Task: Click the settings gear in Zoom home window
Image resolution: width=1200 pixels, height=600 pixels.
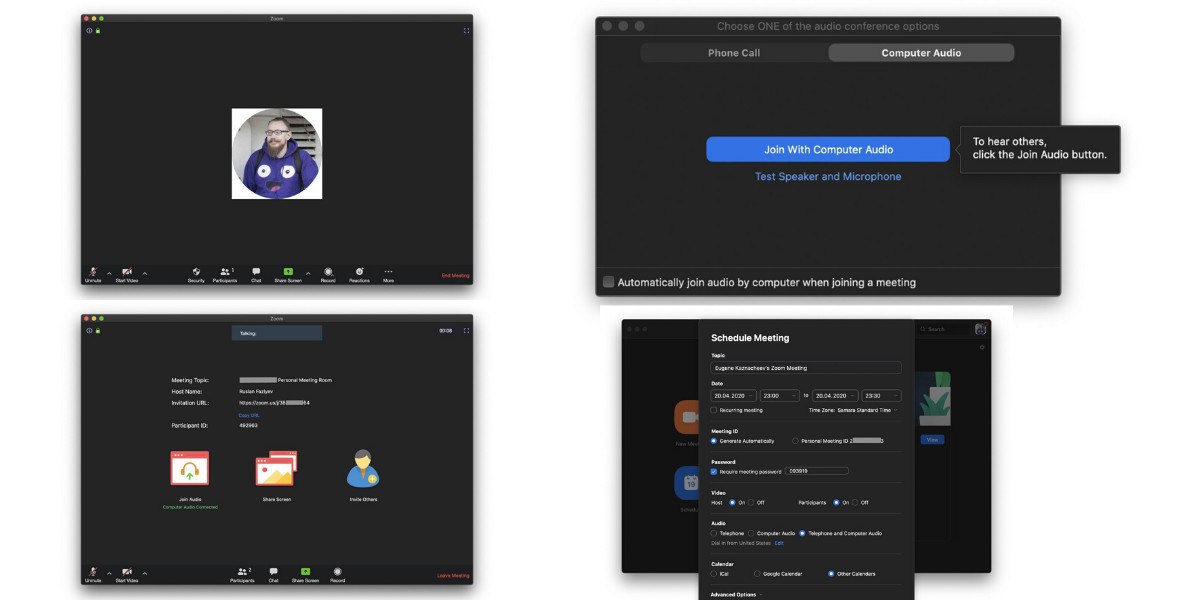Action: pos(982,347)
